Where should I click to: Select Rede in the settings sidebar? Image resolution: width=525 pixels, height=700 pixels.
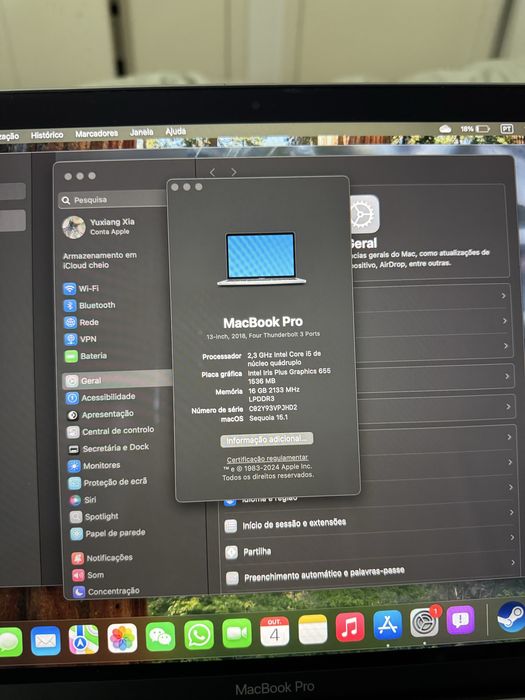(82, 322)
